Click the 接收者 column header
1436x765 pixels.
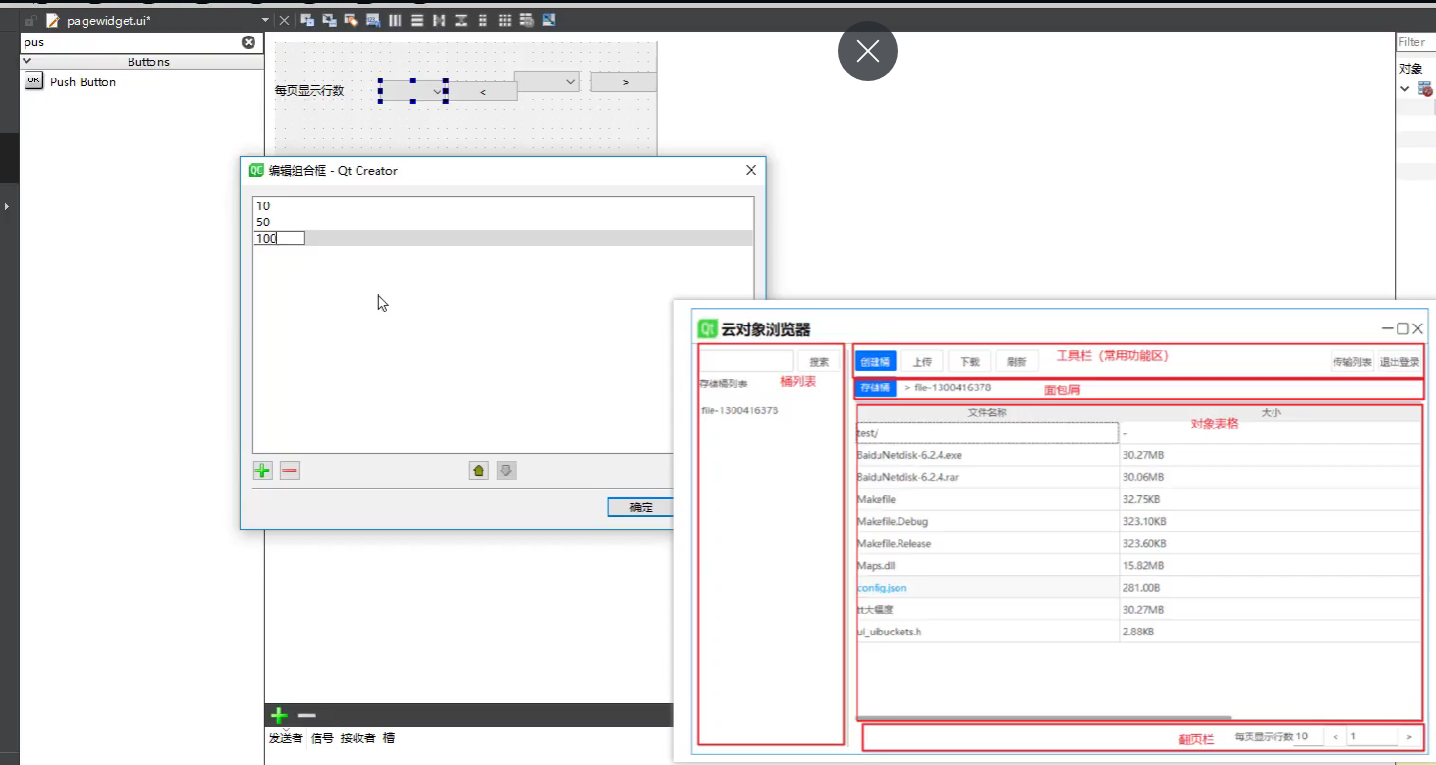(x=358, y=738)
